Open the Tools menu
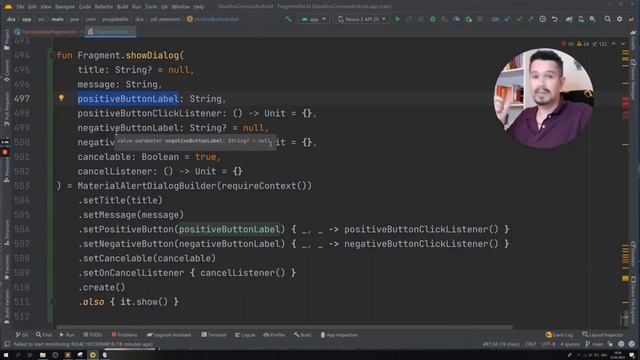This screenshot has width=640, height=360. pos(151,7)
